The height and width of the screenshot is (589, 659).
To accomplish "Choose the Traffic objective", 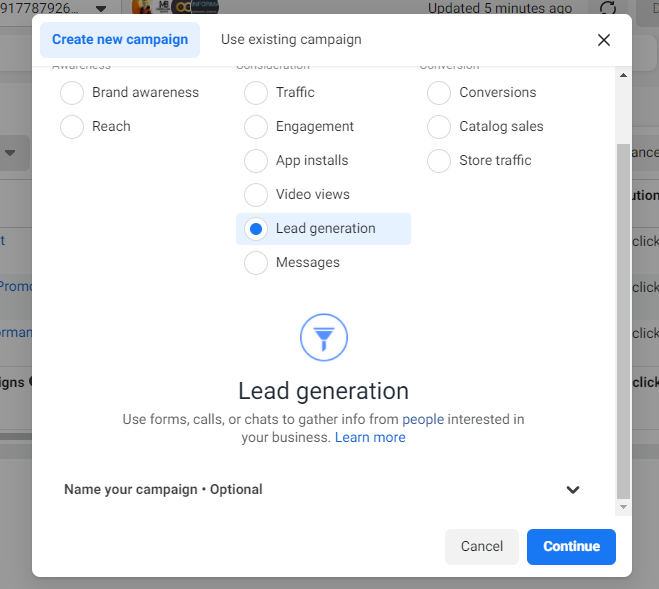I will [256, 92].
